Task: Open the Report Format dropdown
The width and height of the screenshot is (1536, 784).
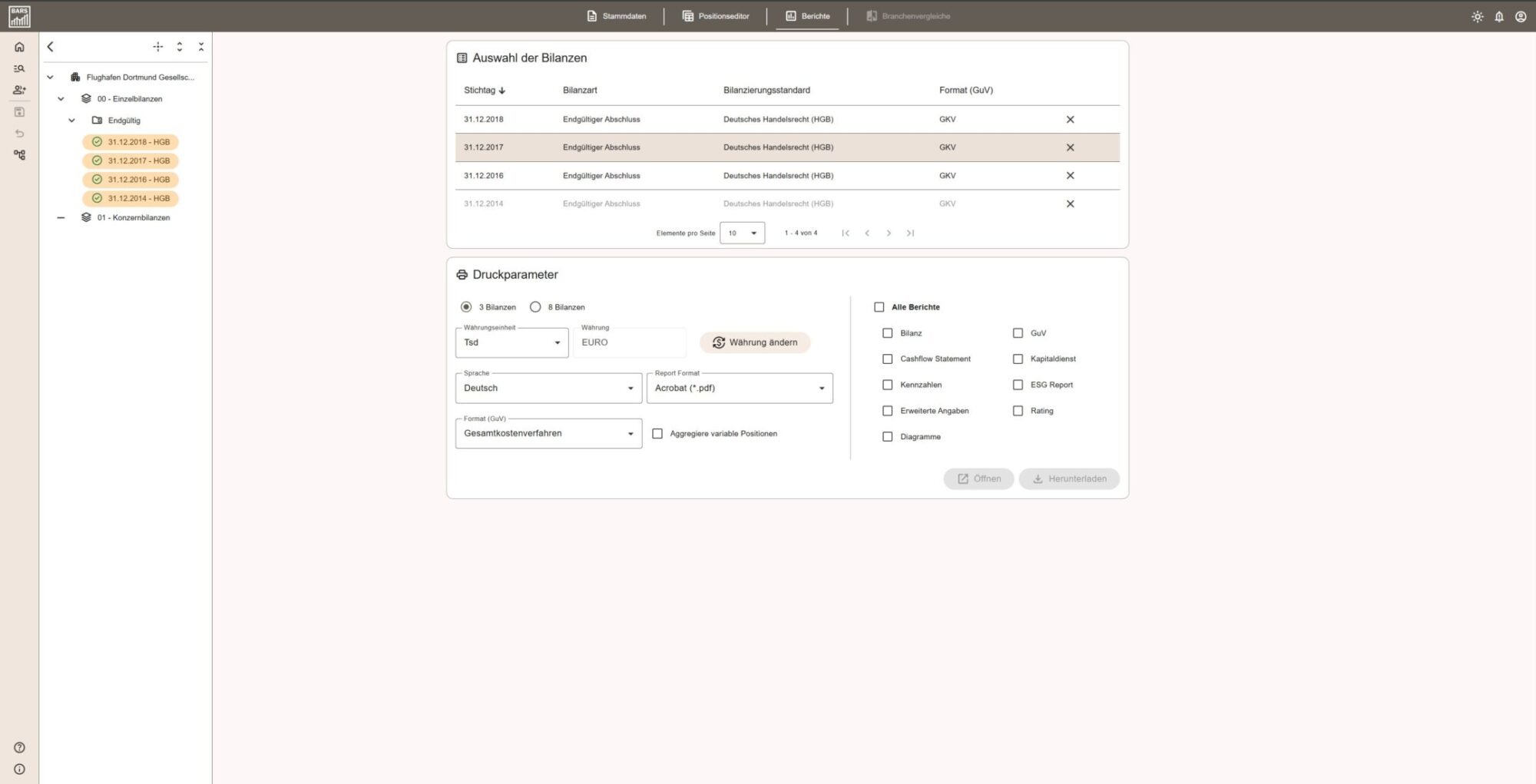Action: click(x=739, y=388)
